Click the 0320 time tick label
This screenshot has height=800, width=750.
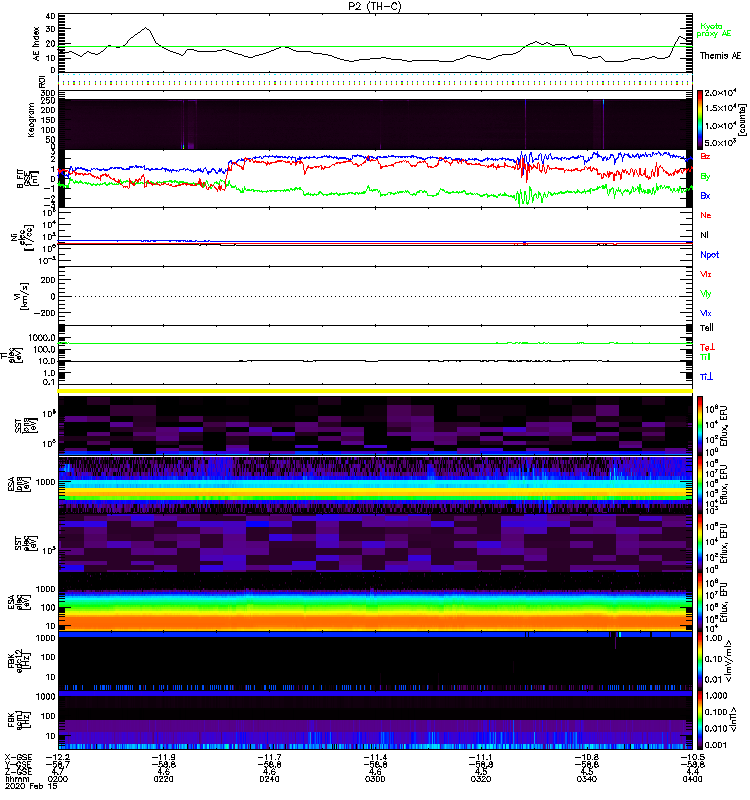[x=481, y=779]
